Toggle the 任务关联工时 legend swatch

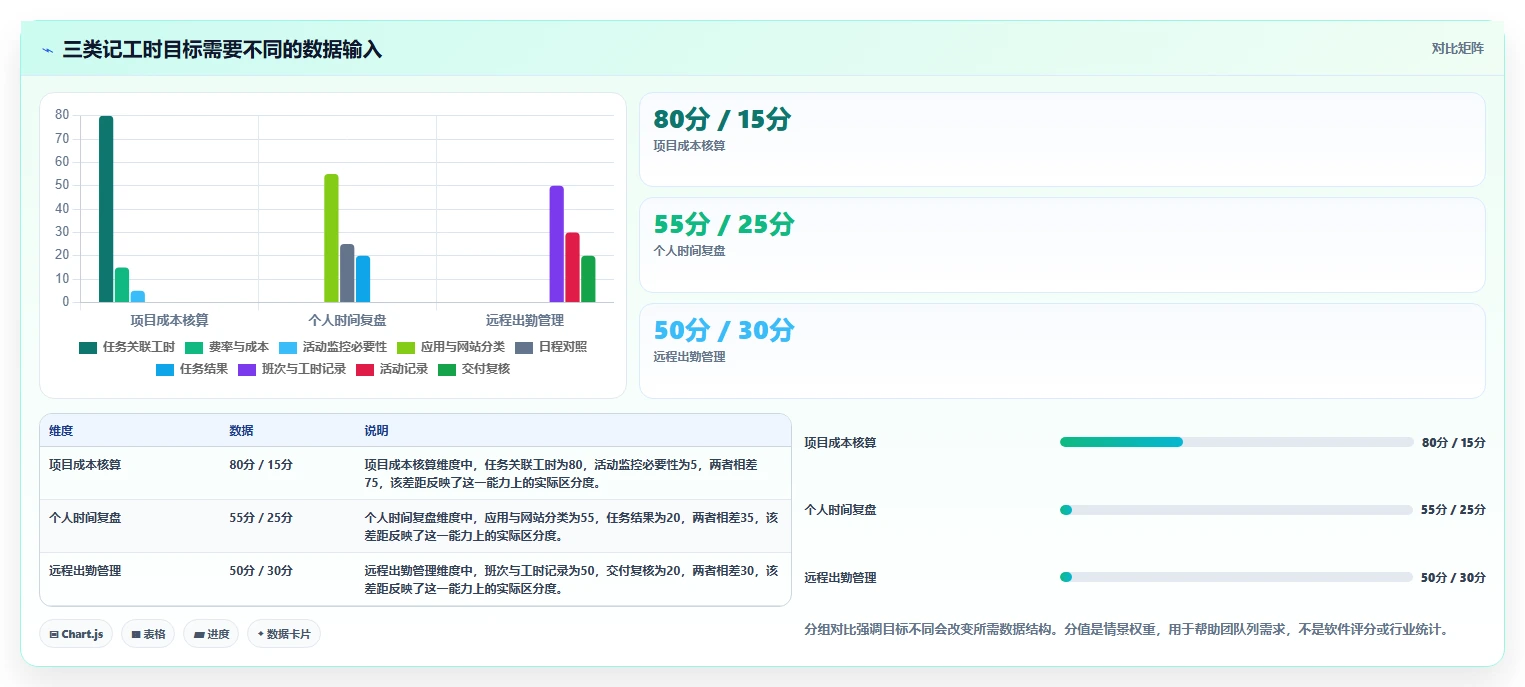[88, 347]
